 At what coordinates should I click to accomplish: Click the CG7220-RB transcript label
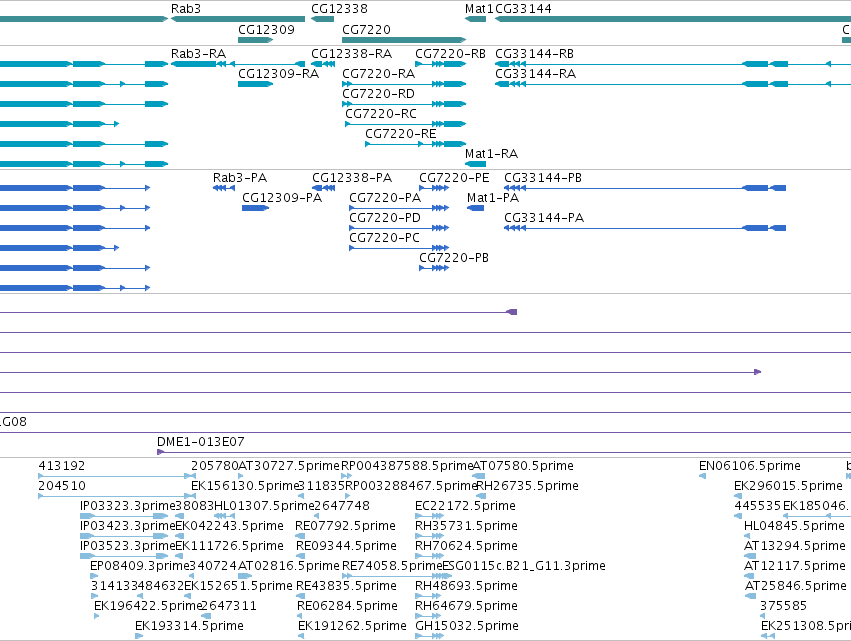coord(450,54)
